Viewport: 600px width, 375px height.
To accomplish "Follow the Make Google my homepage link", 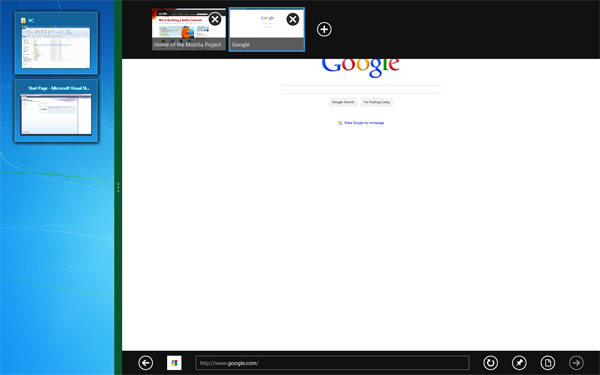I will click(x=364, y=123).
